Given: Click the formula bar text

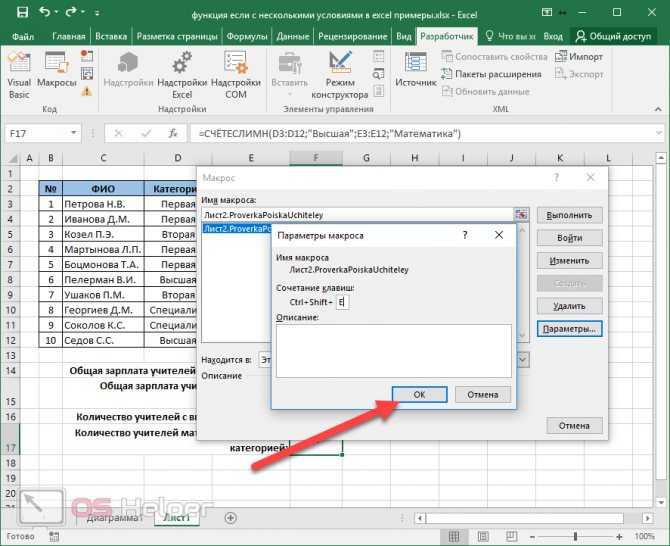Looking at the screenshot, I should 330,134.
